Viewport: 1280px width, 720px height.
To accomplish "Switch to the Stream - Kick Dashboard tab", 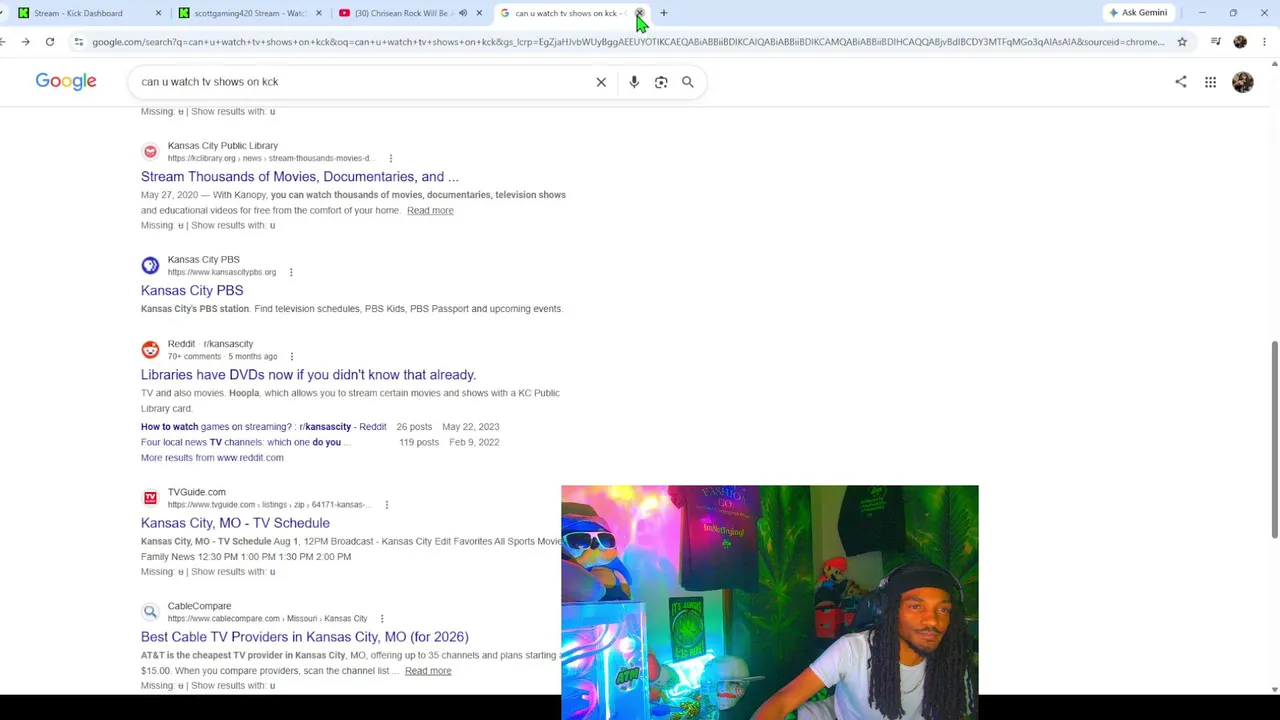I will point(90,13).
